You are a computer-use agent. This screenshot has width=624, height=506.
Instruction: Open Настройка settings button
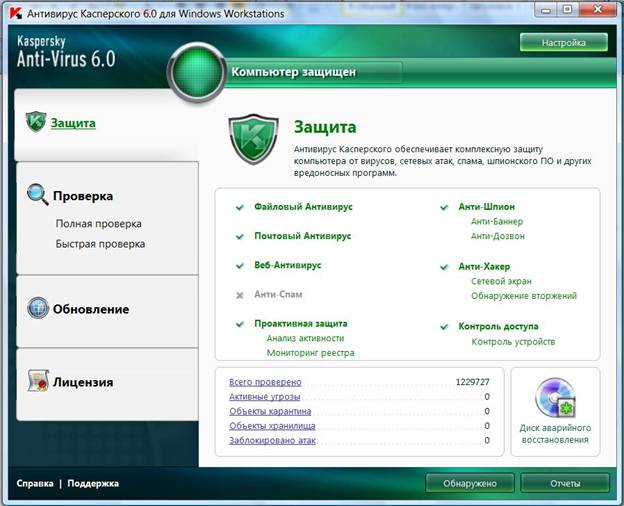coord(564,43)
